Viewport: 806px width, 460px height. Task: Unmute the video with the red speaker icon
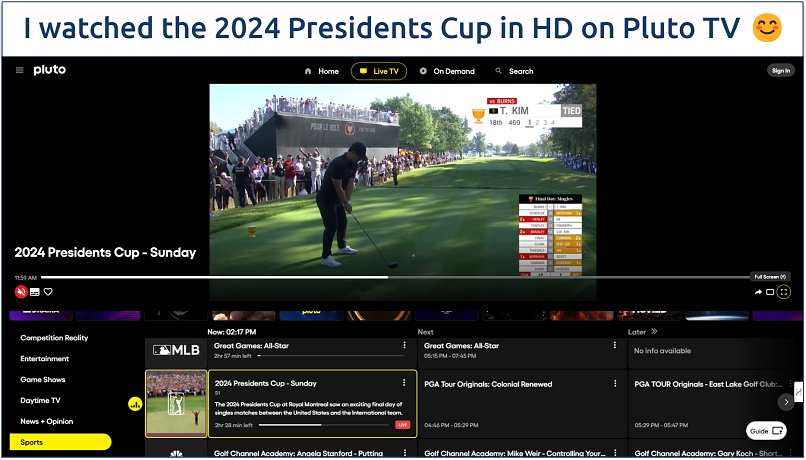(x=21, y=292)
